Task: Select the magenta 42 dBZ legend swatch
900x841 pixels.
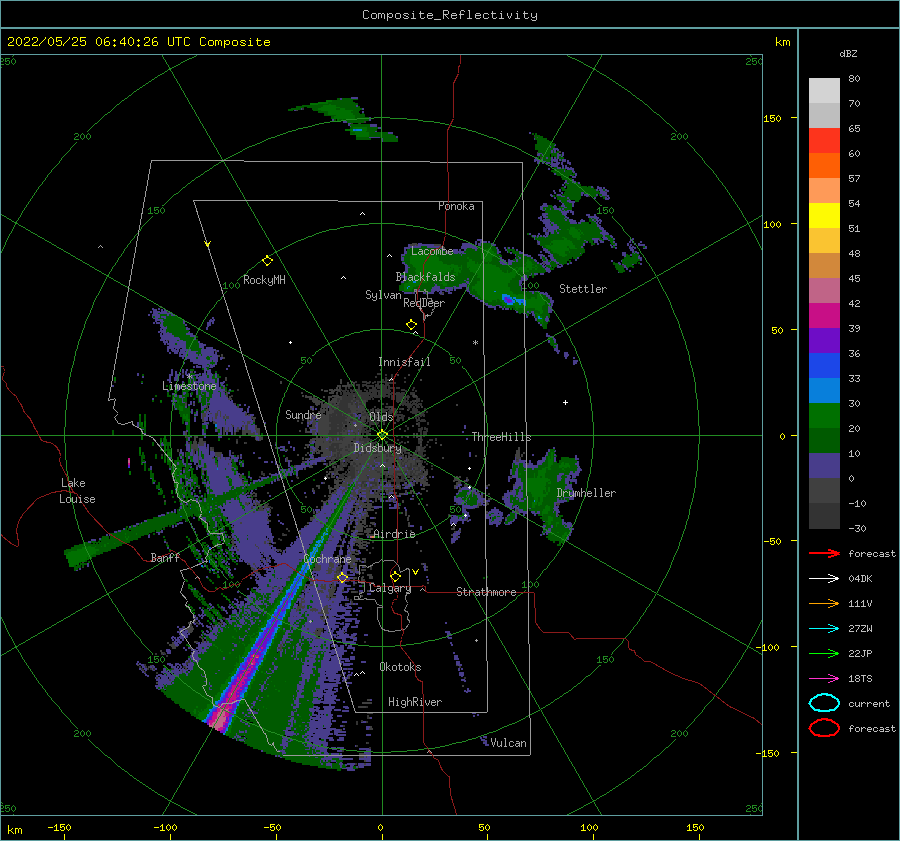Action: pos(824,316)
